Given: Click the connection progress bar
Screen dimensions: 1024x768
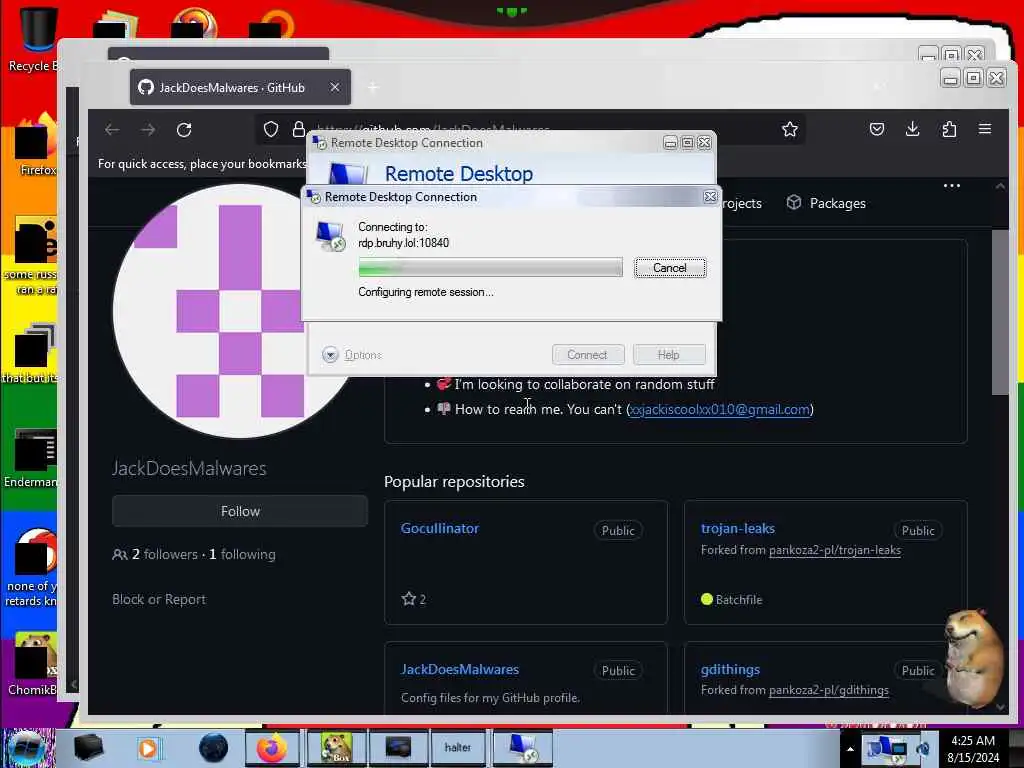Looking at the screenshot, I should click(x=490, y=267).
